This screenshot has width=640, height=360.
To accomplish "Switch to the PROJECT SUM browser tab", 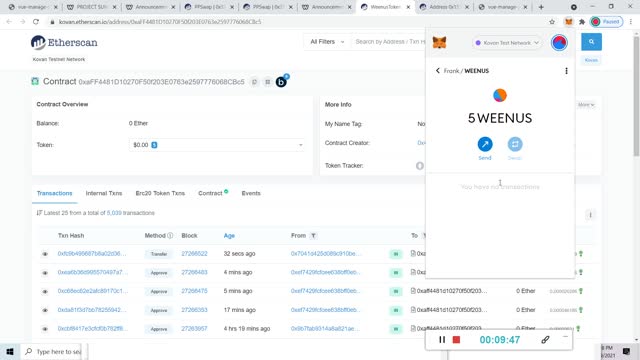I will [92, 7].
